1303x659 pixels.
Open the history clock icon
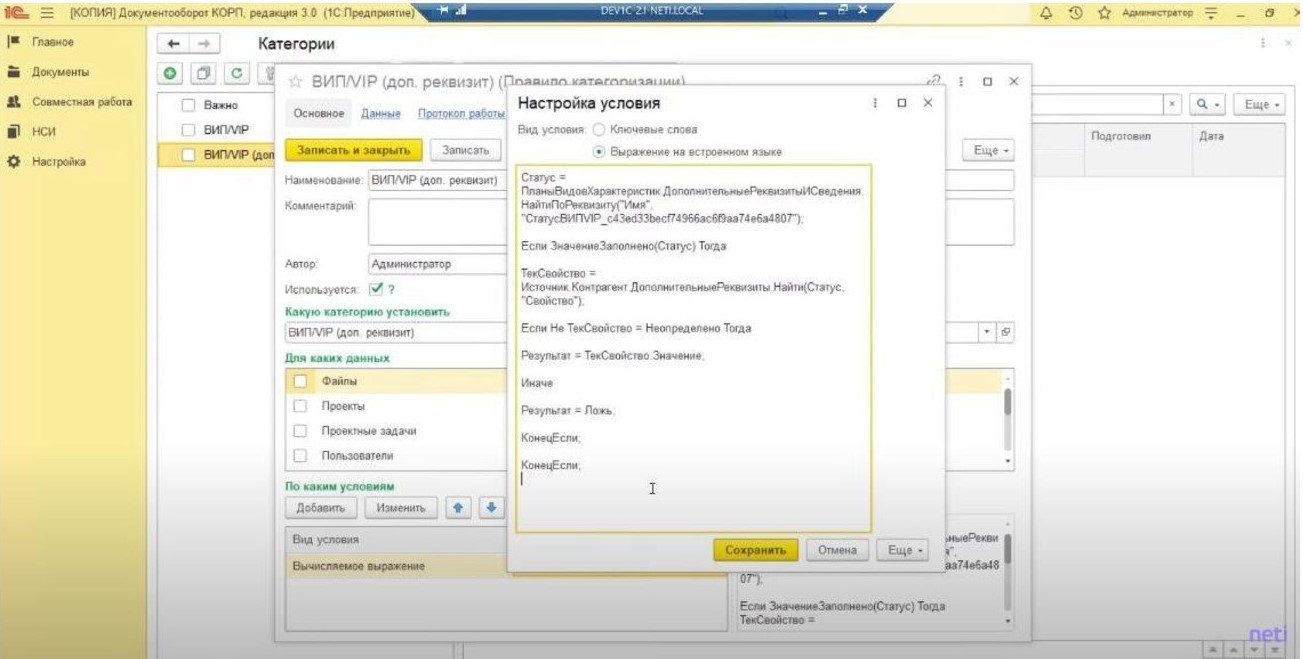click(1075, 13)
